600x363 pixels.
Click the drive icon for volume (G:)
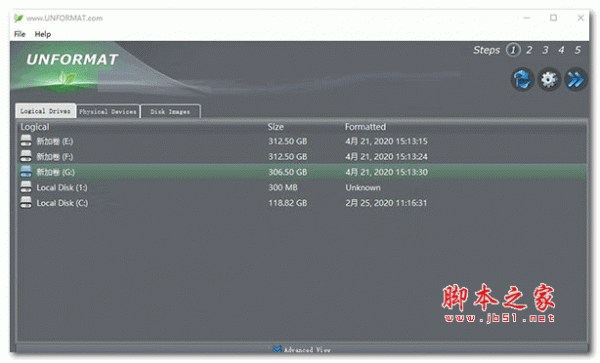[x=26, y=171]
